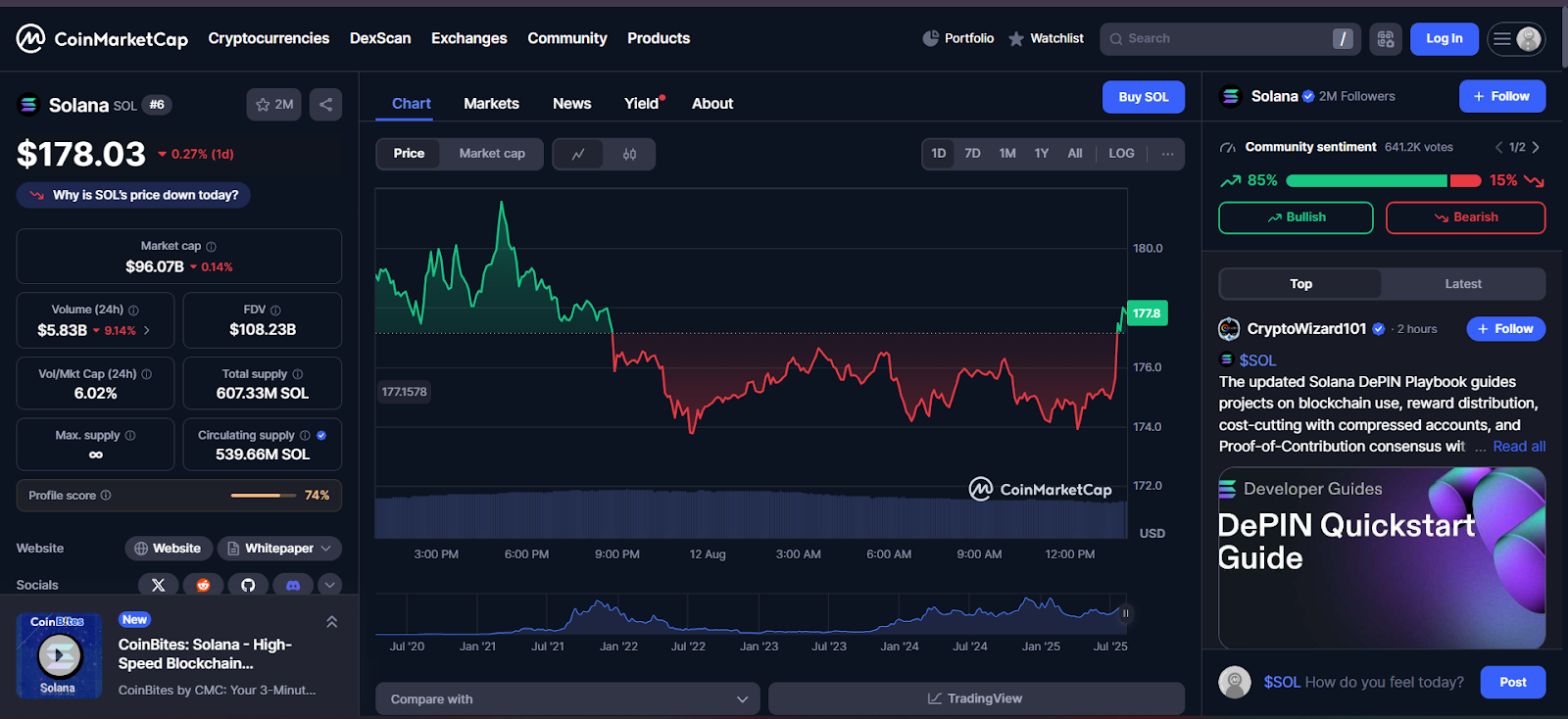Open Solana's Discord social icon

tap(292, 585)
